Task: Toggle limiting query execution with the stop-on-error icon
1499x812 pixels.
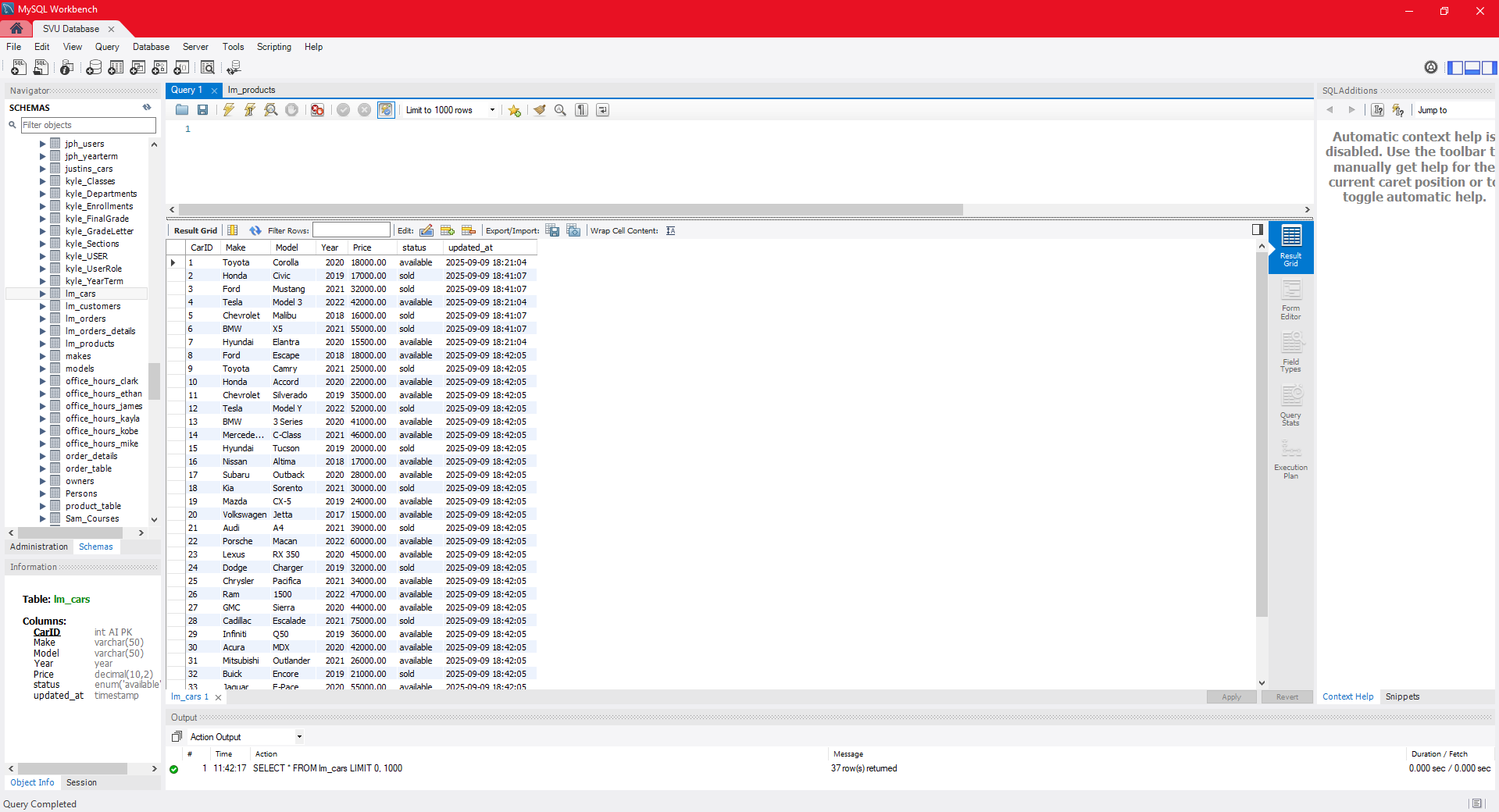Action: click(317, 110)
